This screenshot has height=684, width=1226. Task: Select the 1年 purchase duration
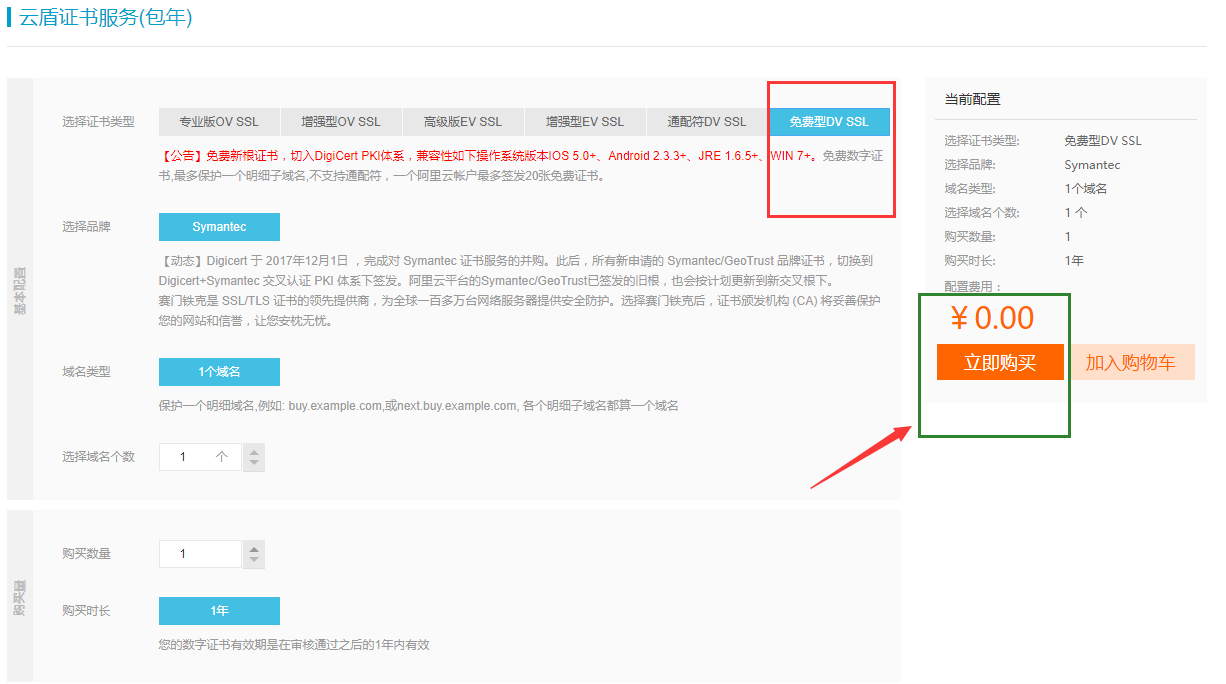click(219, 611)
